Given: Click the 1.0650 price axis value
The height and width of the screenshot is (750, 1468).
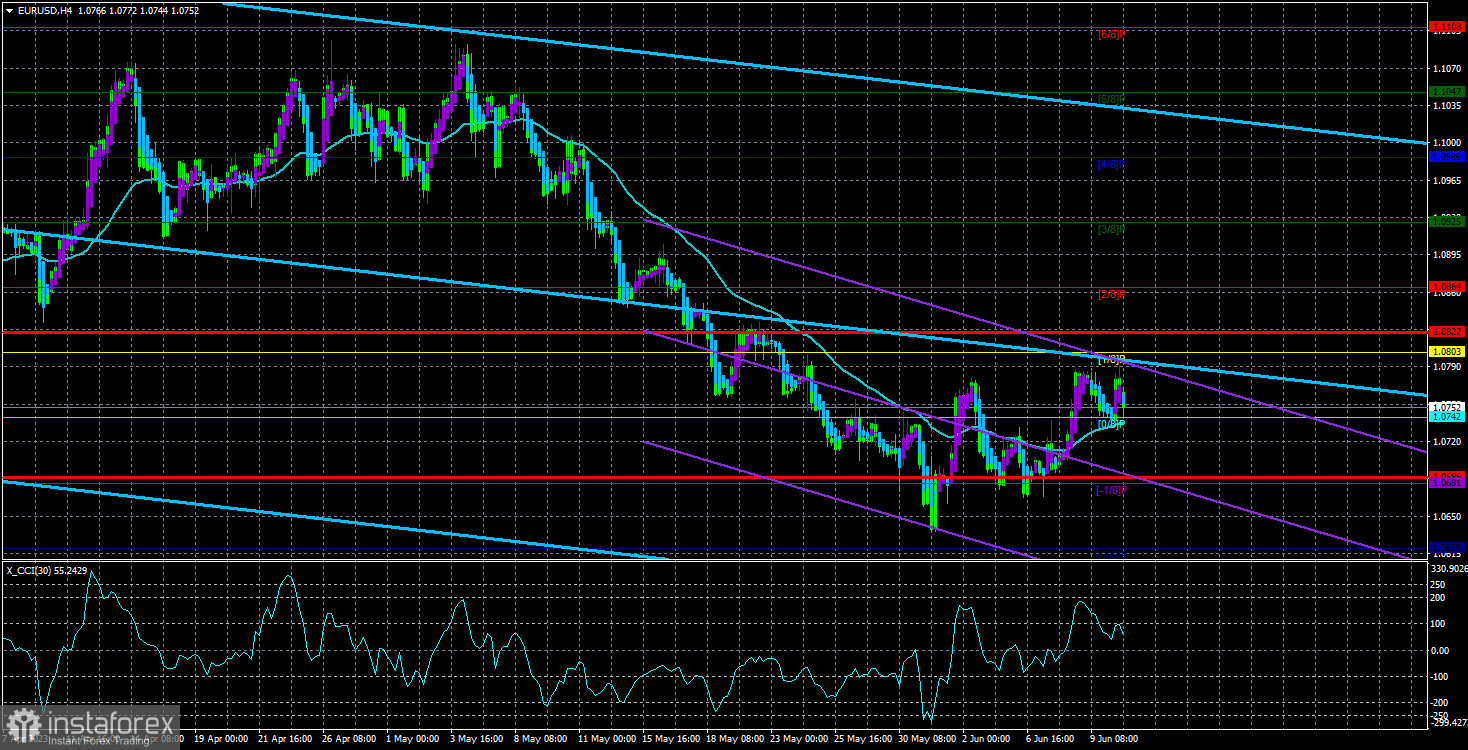Looking at the screenshot, I should (1447, 516).
